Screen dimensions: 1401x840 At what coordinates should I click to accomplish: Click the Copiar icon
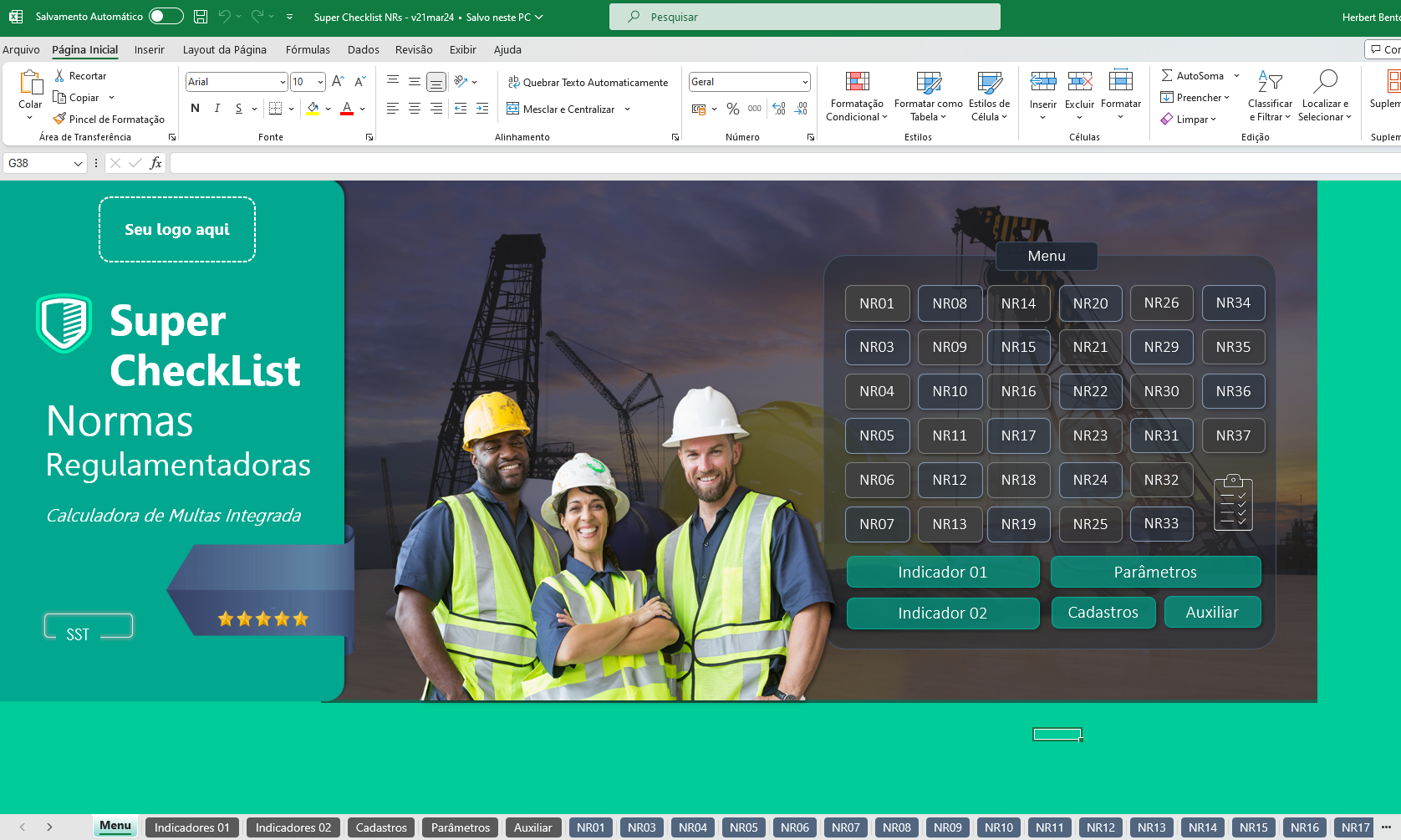[59, 97]
